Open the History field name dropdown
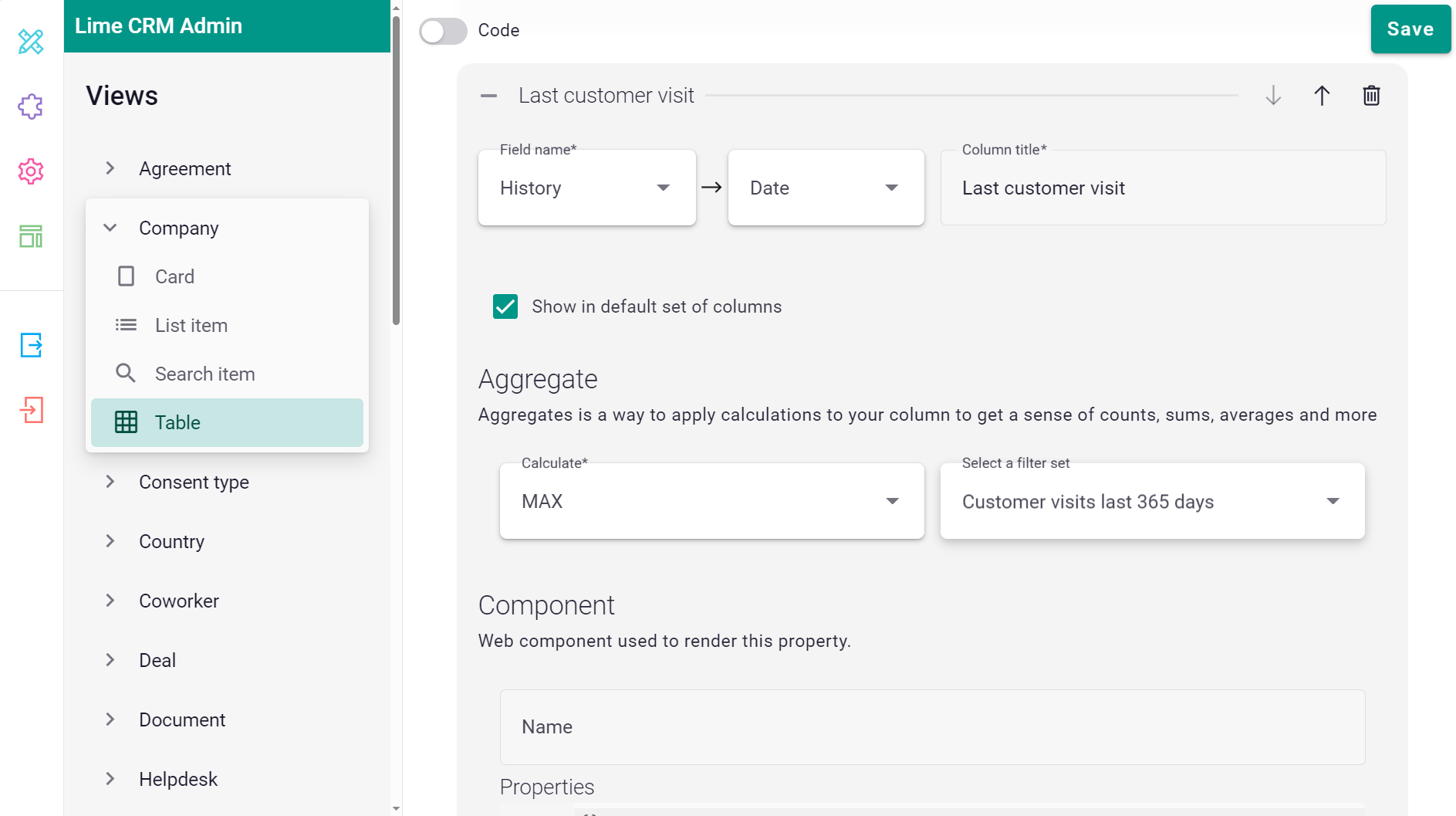Image resolution: width=1456 pixels, height=816 pixels. click(x=587, y=188)
